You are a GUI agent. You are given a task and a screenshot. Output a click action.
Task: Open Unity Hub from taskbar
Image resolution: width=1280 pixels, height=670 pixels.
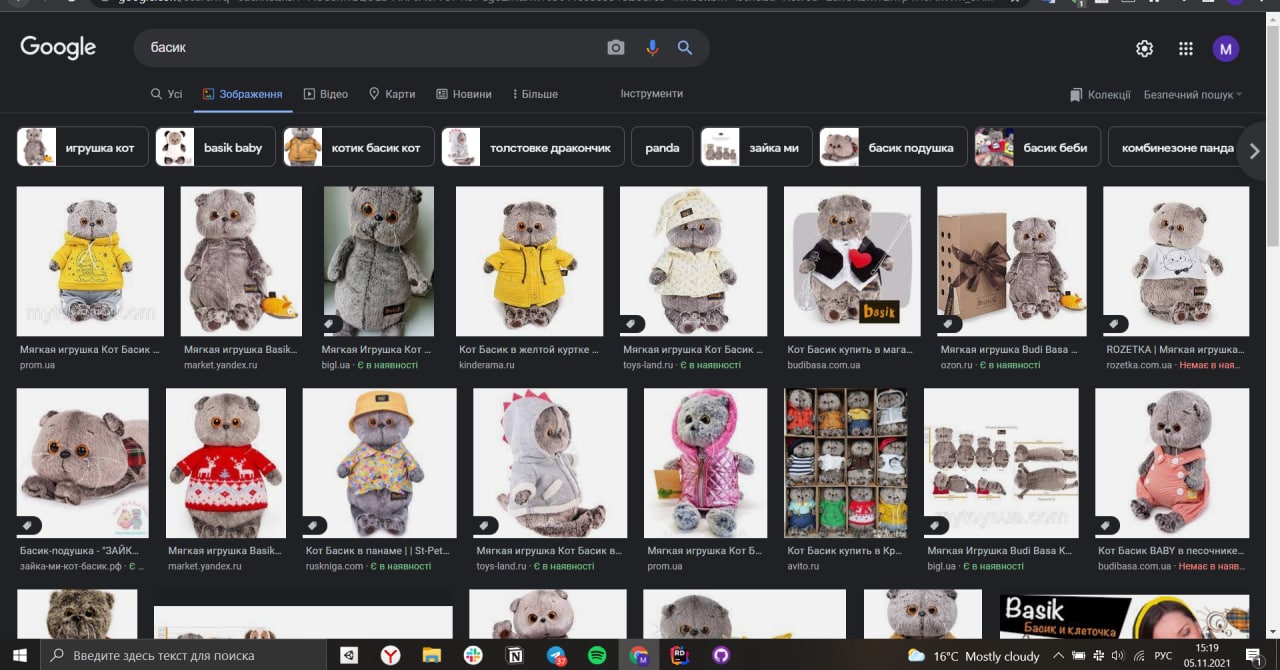click(349, 656)
